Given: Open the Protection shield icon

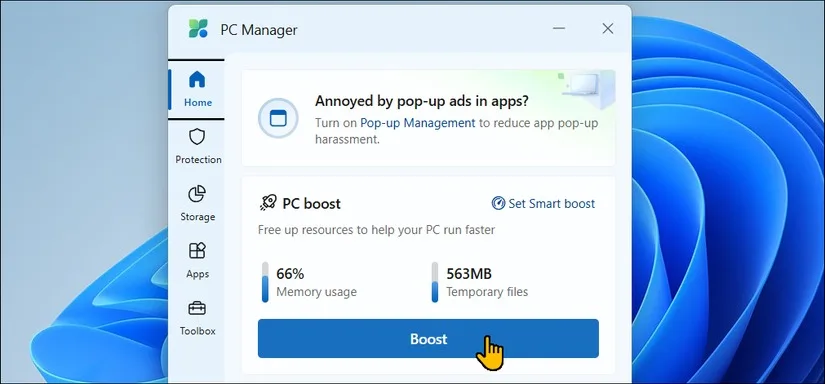Looking at the screenshot, I should point(197,137).
